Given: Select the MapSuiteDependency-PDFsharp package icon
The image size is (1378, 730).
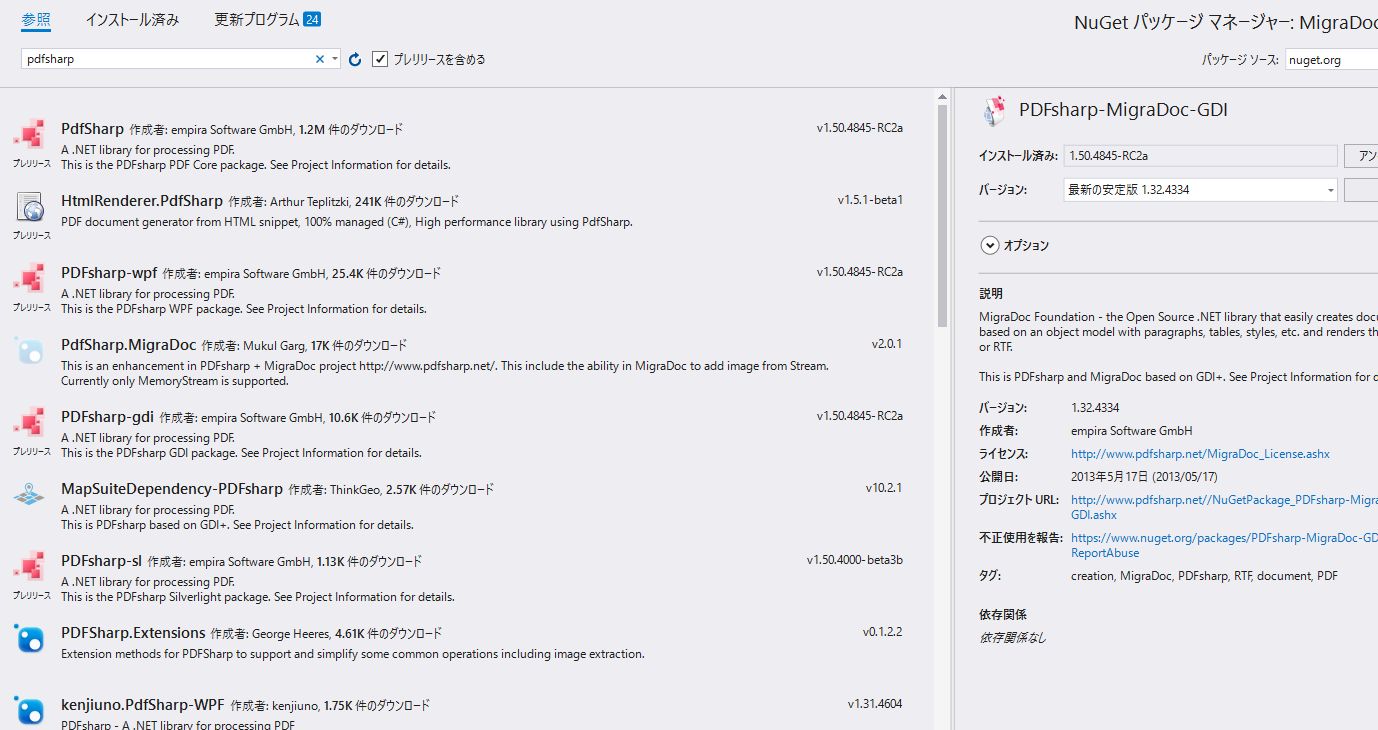Looking at the screenshot, I should tap(29, 496).
